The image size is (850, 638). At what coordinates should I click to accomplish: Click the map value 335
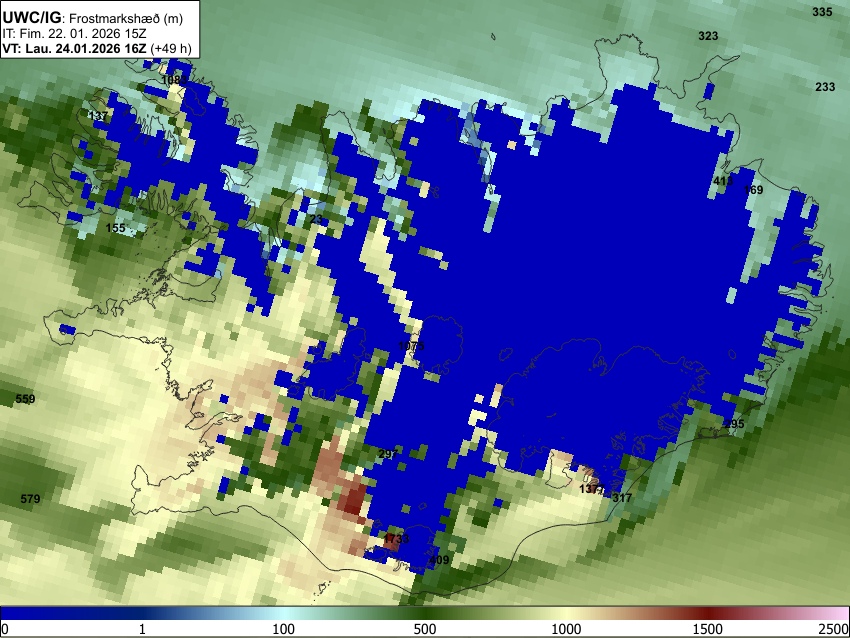pyautogui.click(x=822, y=12)
